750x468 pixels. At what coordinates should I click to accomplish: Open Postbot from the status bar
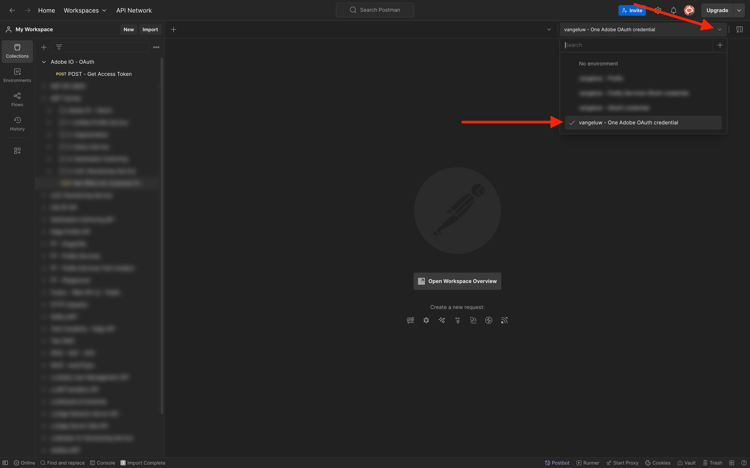pos(557,463)
